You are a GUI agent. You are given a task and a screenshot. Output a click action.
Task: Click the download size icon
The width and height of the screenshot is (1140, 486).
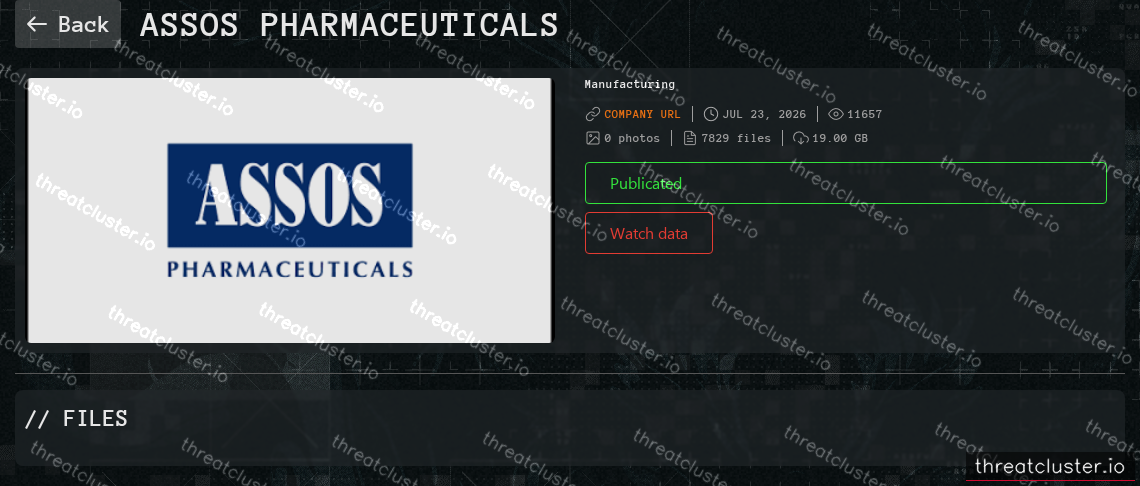pos(800,138)
